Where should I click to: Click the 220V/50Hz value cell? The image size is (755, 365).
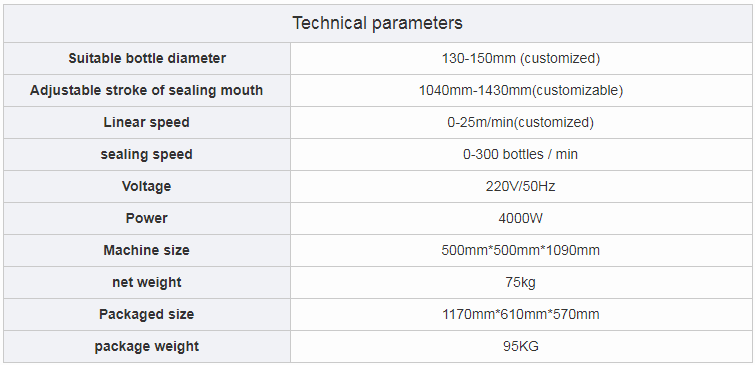521,186
